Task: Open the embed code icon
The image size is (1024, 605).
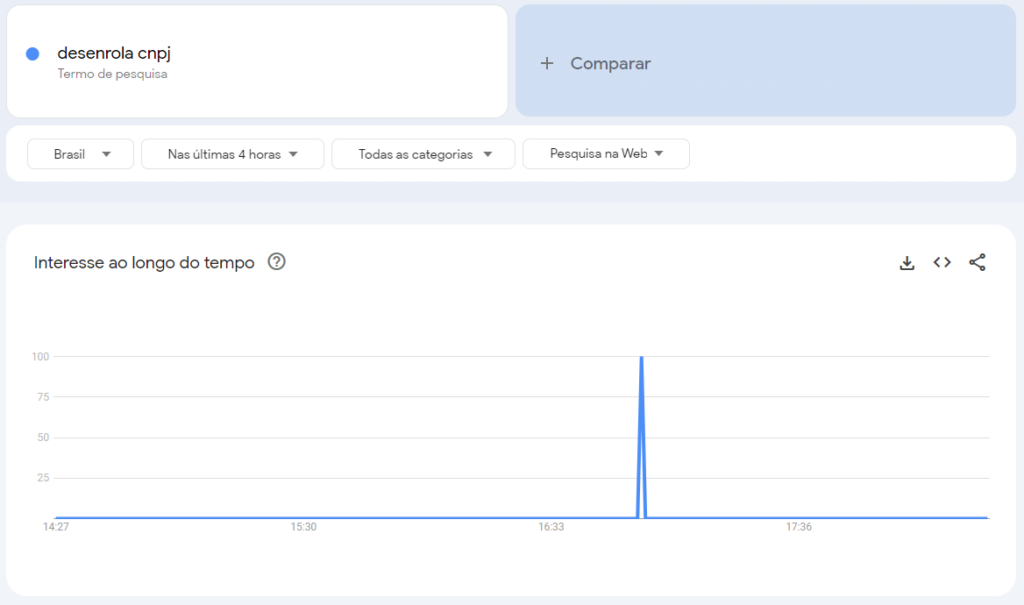Action: 942,262
